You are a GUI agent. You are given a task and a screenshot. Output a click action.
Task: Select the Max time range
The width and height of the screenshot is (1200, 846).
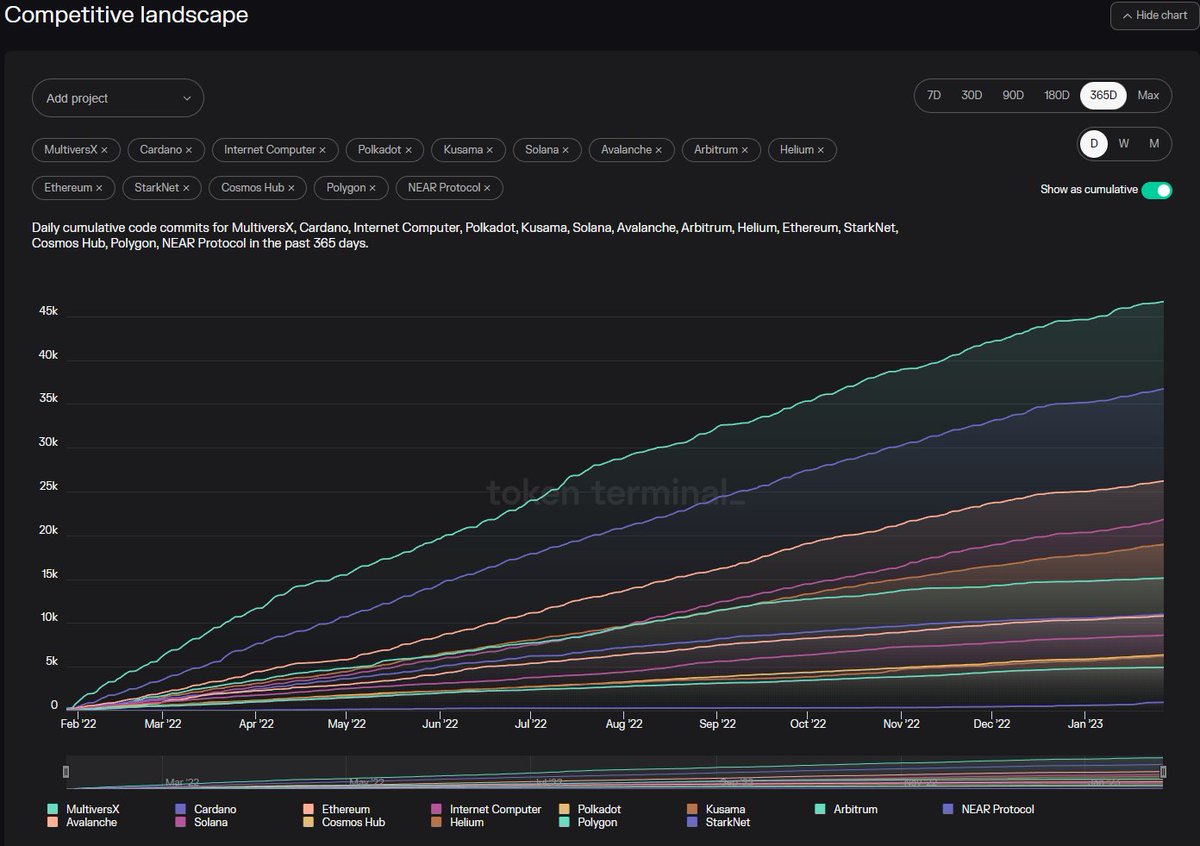(1148, 96)
